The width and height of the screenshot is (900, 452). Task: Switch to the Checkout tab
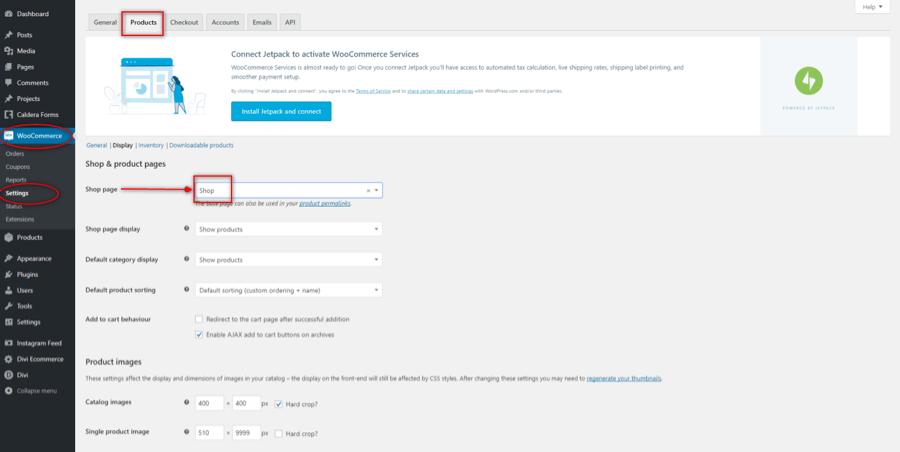click(184, 22)
